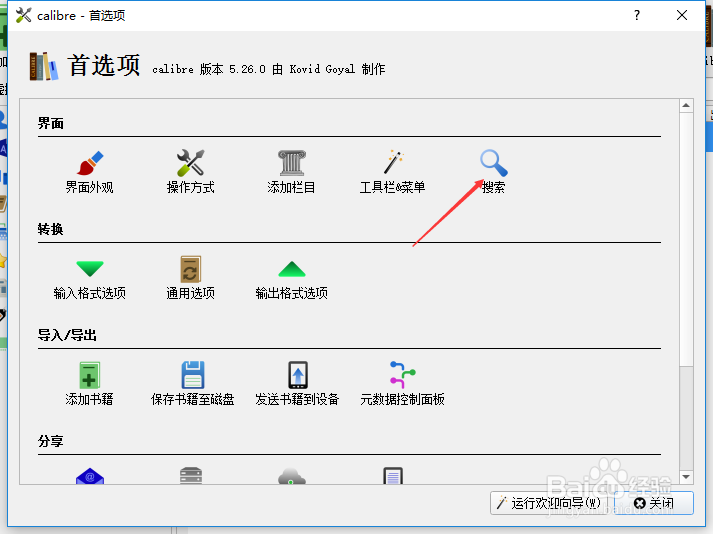Open 元数据控制面板 metadata plugboards

402,383
